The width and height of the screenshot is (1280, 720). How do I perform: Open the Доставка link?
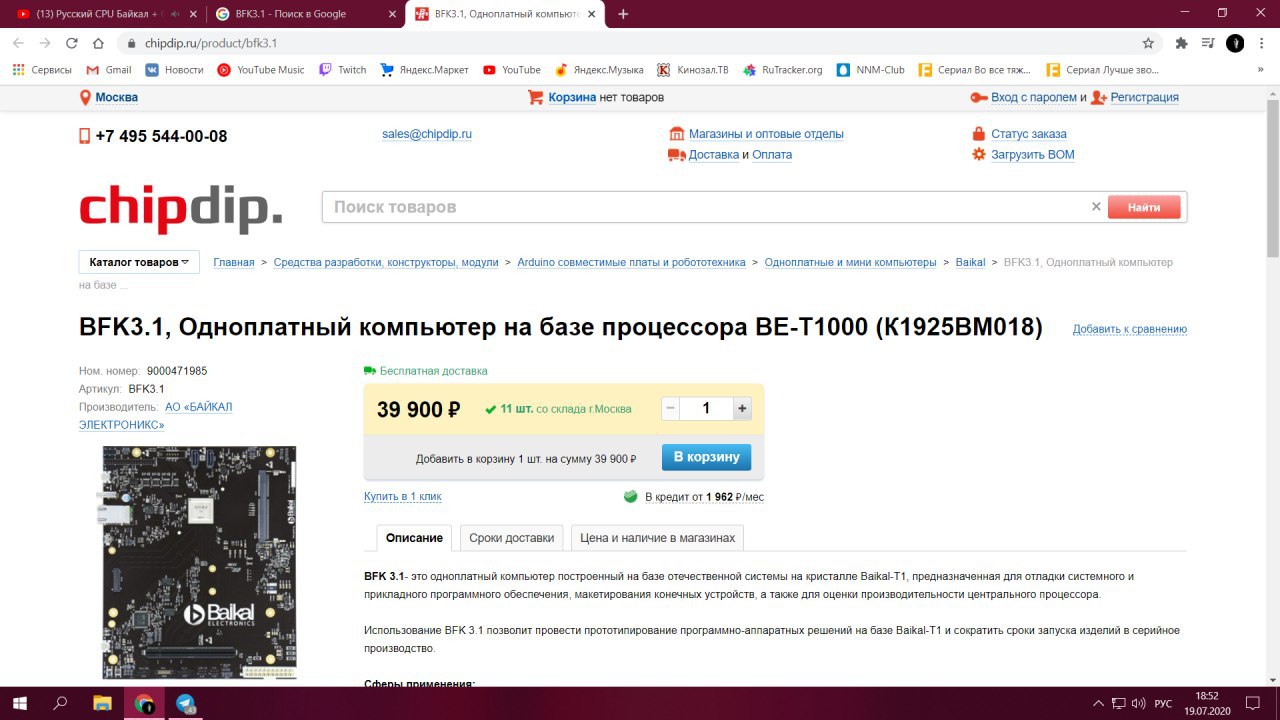click(714, 155)
